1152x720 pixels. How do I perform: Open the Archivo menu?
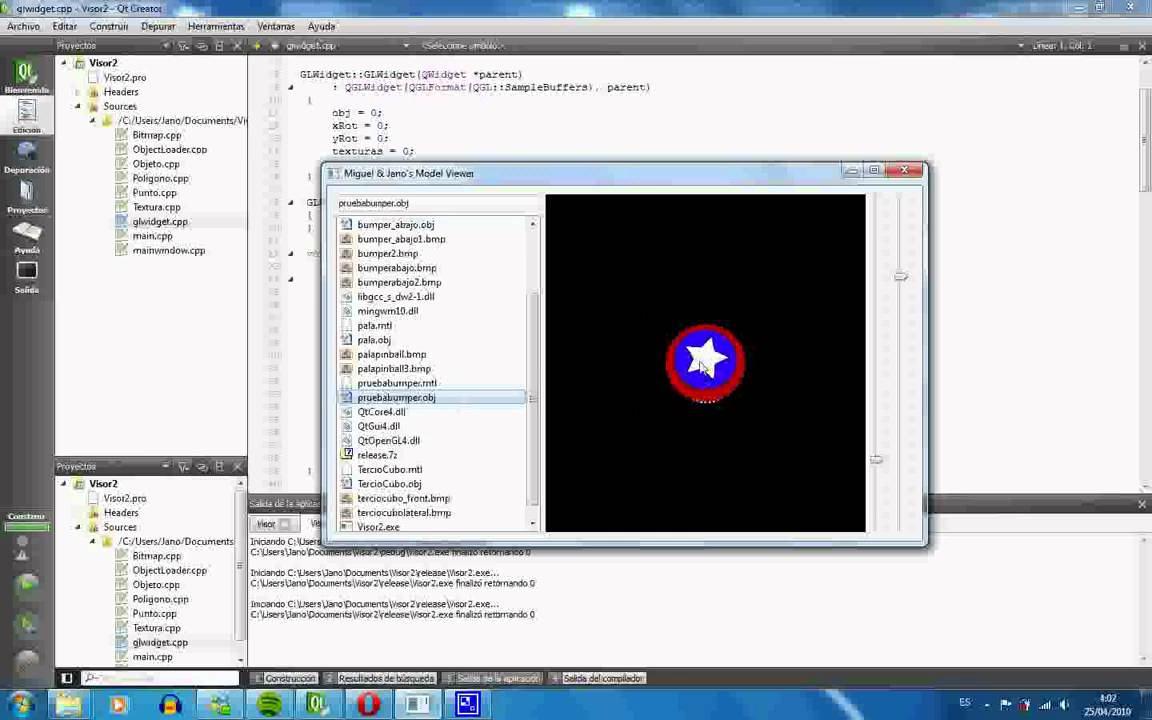[x=24, y=26]
